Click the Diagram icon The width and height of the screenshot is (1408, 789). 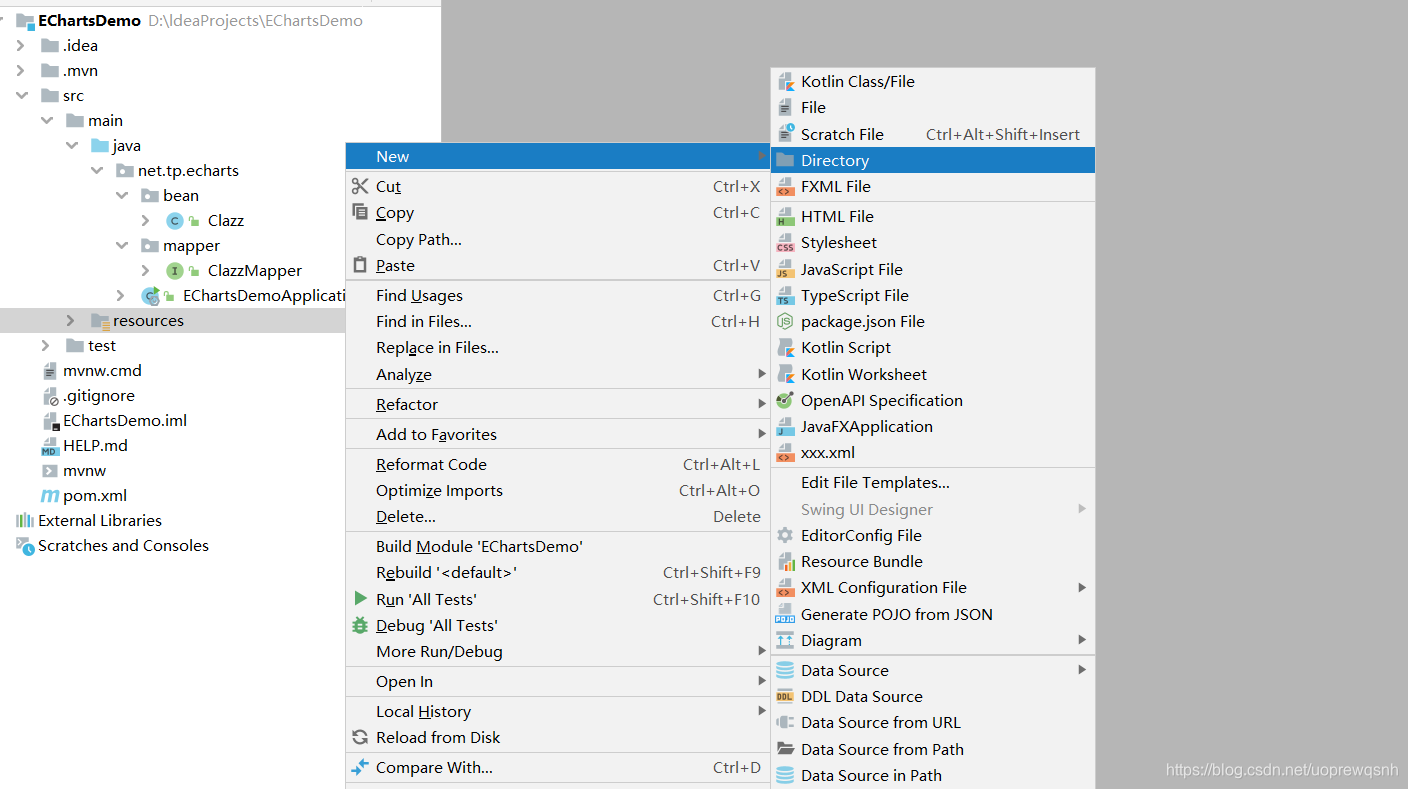point(785,641)
